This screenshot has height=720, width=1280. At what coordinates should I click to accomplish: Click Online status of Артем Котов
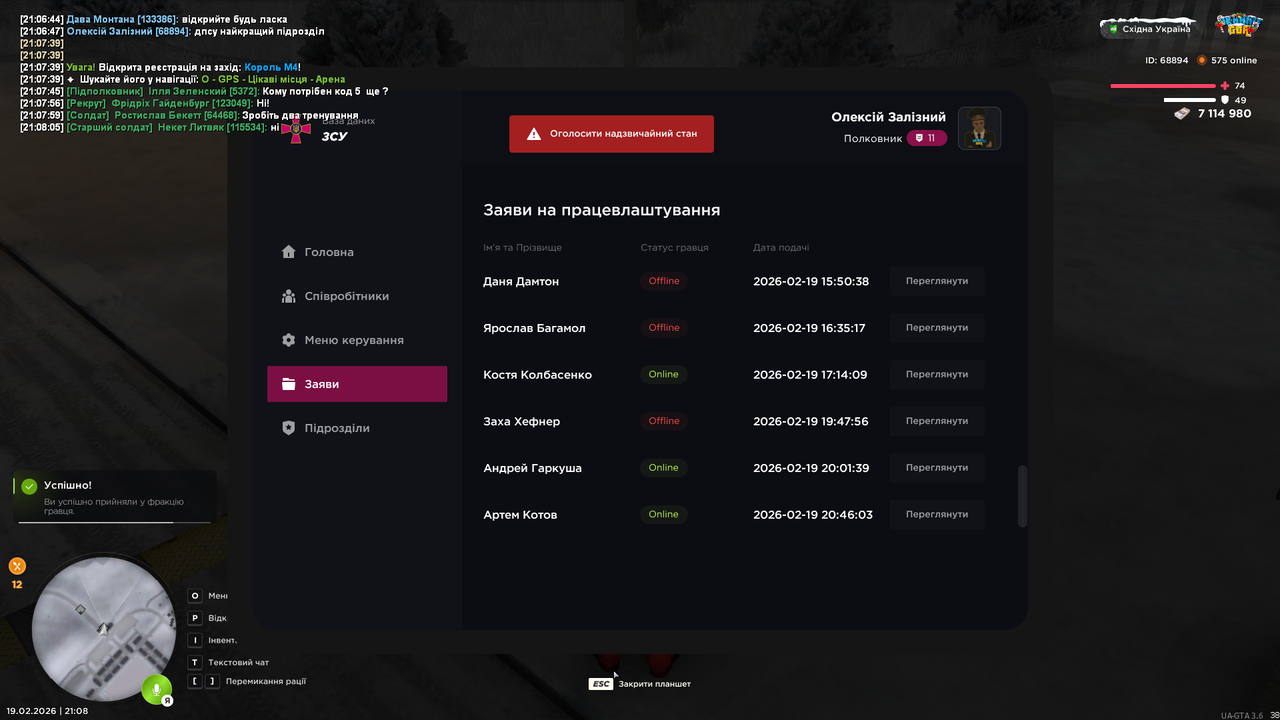(x=664, y=514)
